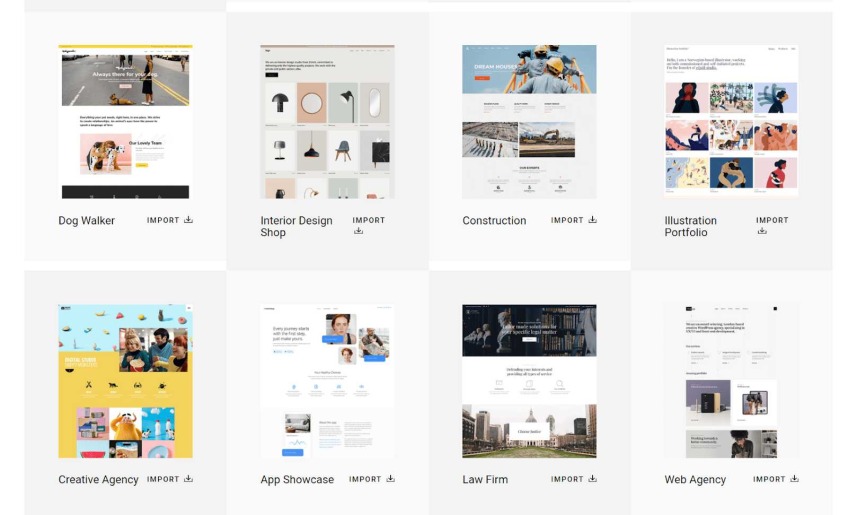Click the download icon beside Dog Walker import
Image resolution: width=848 pixels, height=515 pixels.
188,220
